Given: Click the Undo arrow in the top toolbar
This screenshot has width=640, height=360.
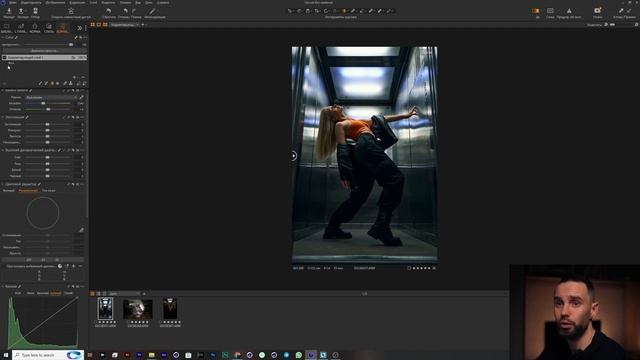Looking at the screenshot, I should click(126, 11).
